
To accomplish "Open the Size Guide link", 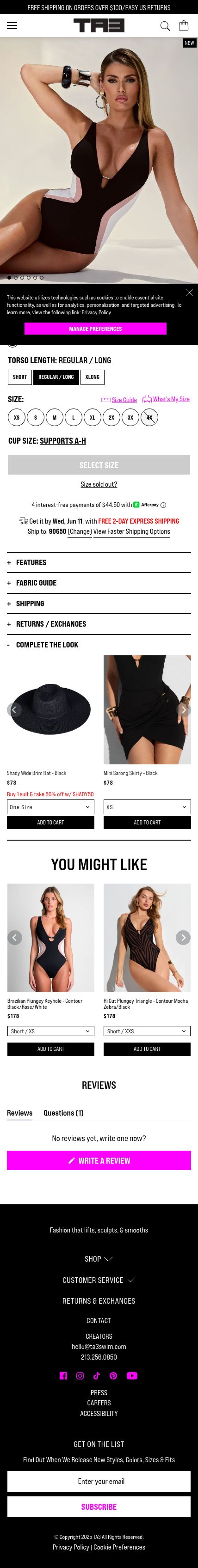I will pos(119,400).
